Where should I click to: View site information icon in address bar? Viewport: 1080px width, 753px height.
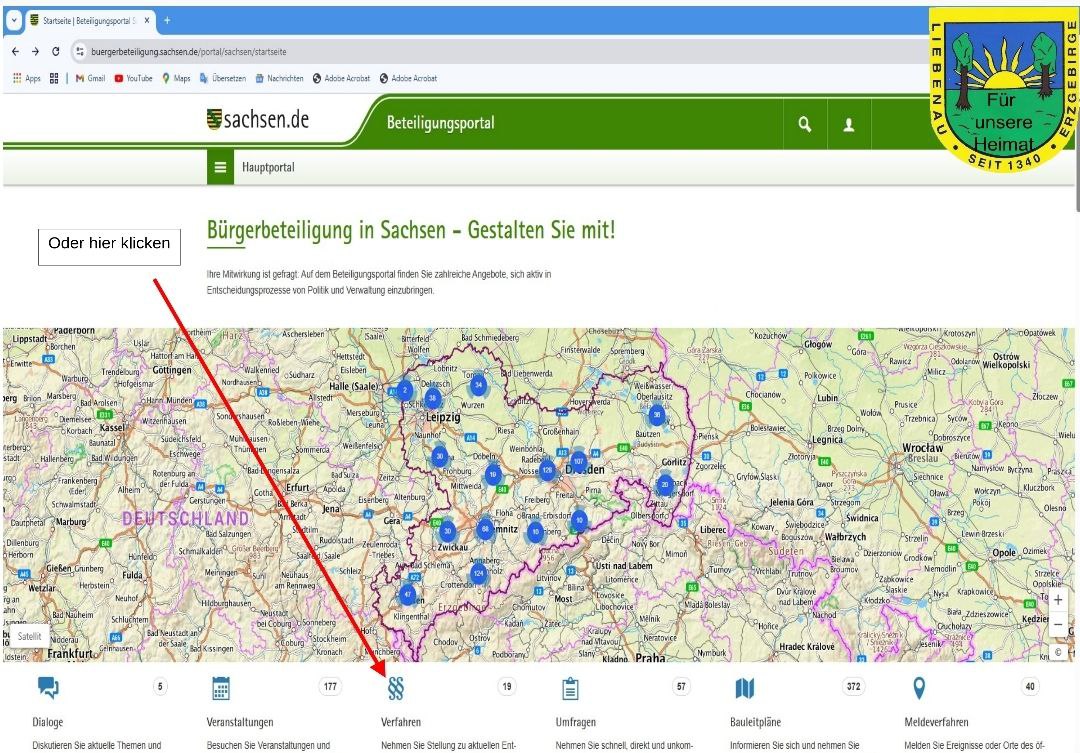click(x=80, y=52)
